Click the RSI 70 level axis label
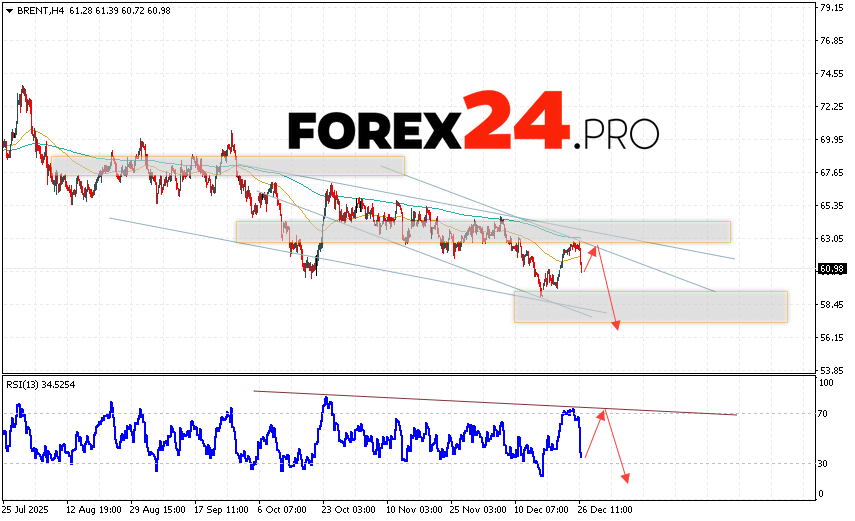855x521 pixels. [826, 412]
